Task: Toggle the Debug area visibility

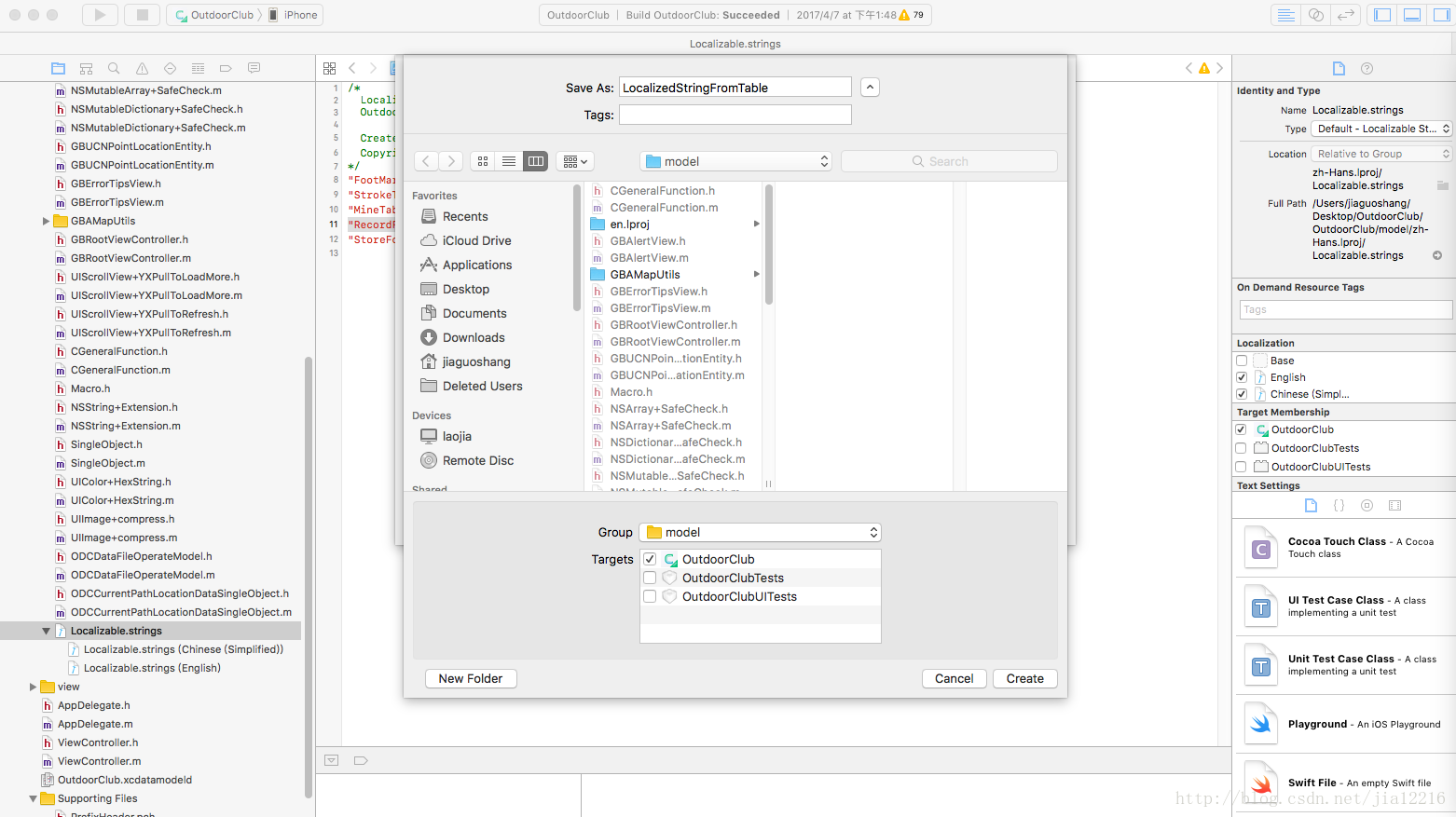Action: point(1411,15)
